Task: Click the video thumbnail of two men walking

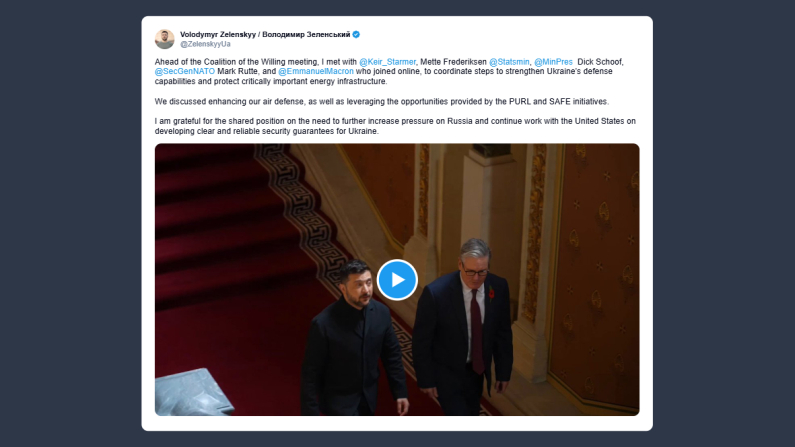Action: coord(397,280)
